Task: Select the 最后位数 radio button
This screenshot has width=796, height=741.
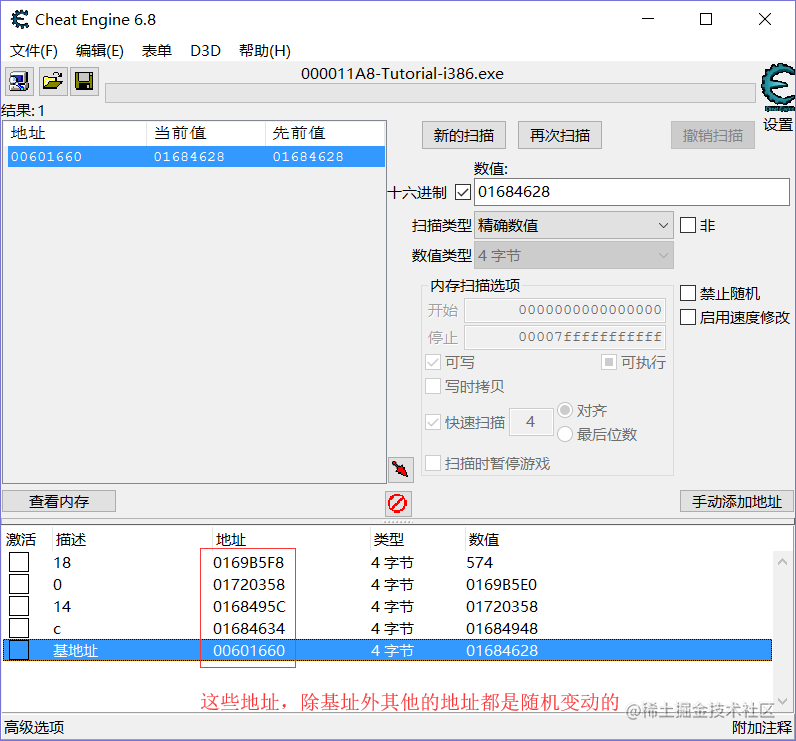Action: [565, 434]
